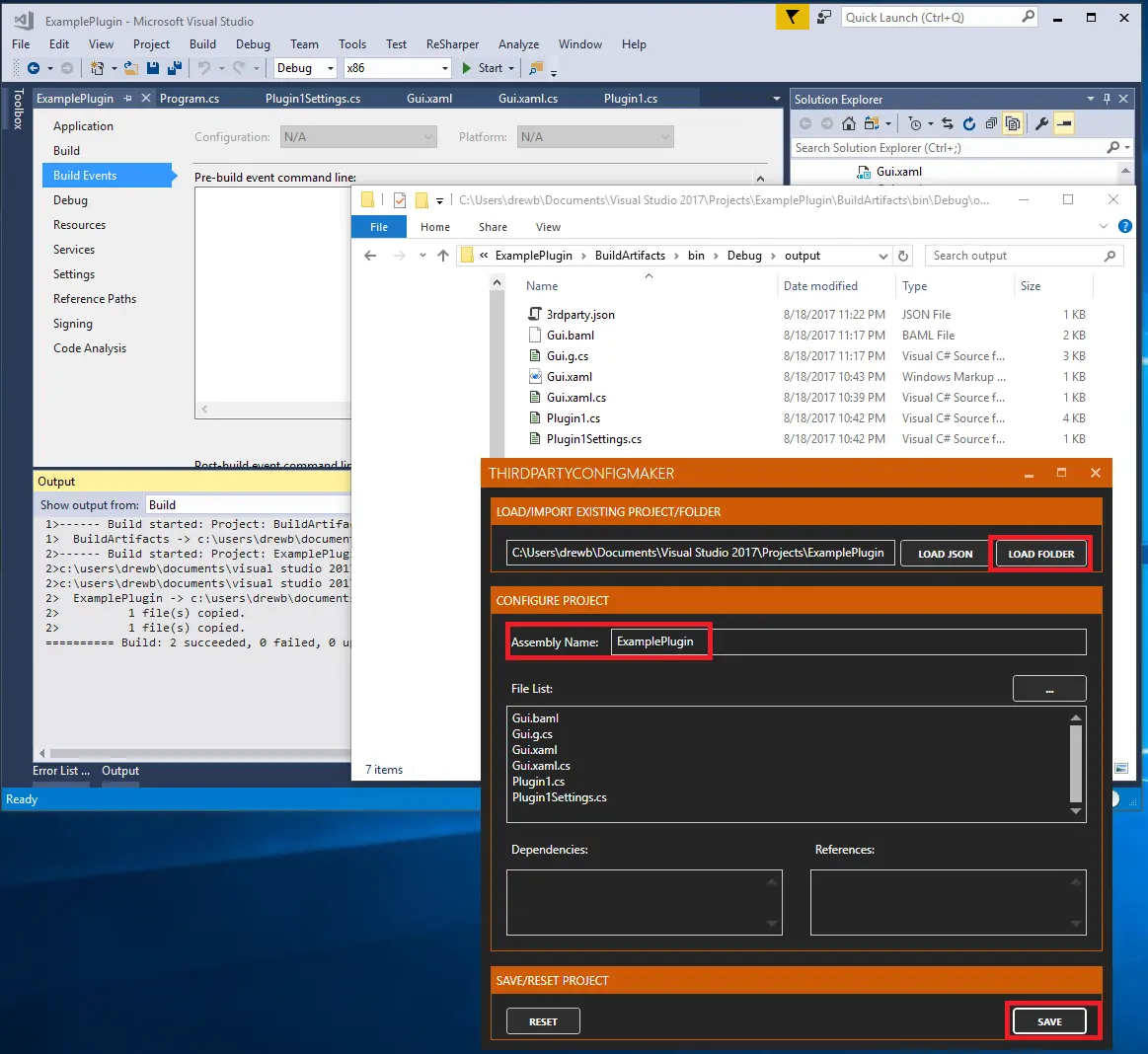Click the Collapse All icon in Solution Explorer

point(991,123)
